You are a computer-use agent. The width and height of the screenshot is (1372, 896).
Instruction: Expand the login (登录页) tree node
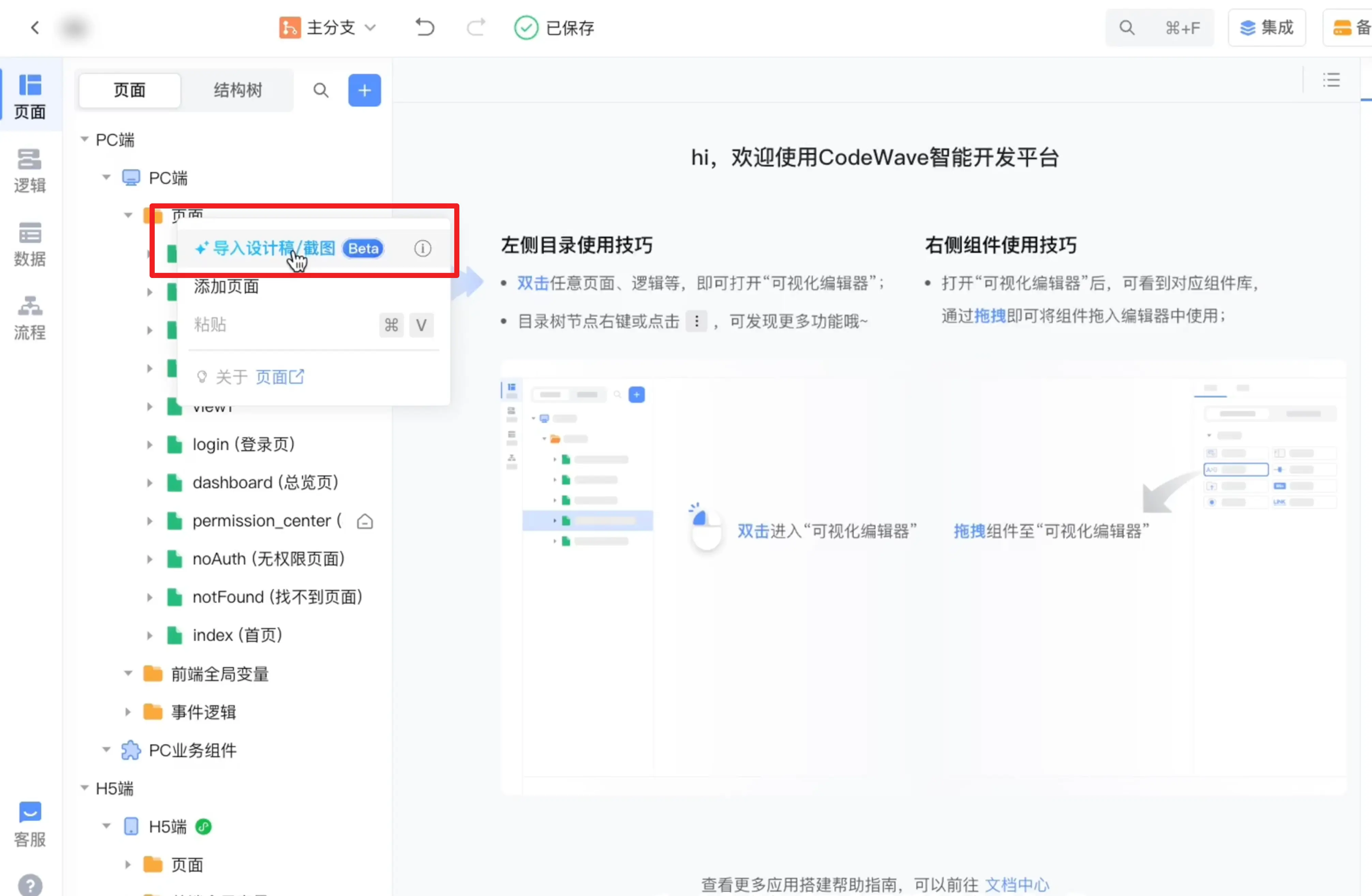coord(149,444)
